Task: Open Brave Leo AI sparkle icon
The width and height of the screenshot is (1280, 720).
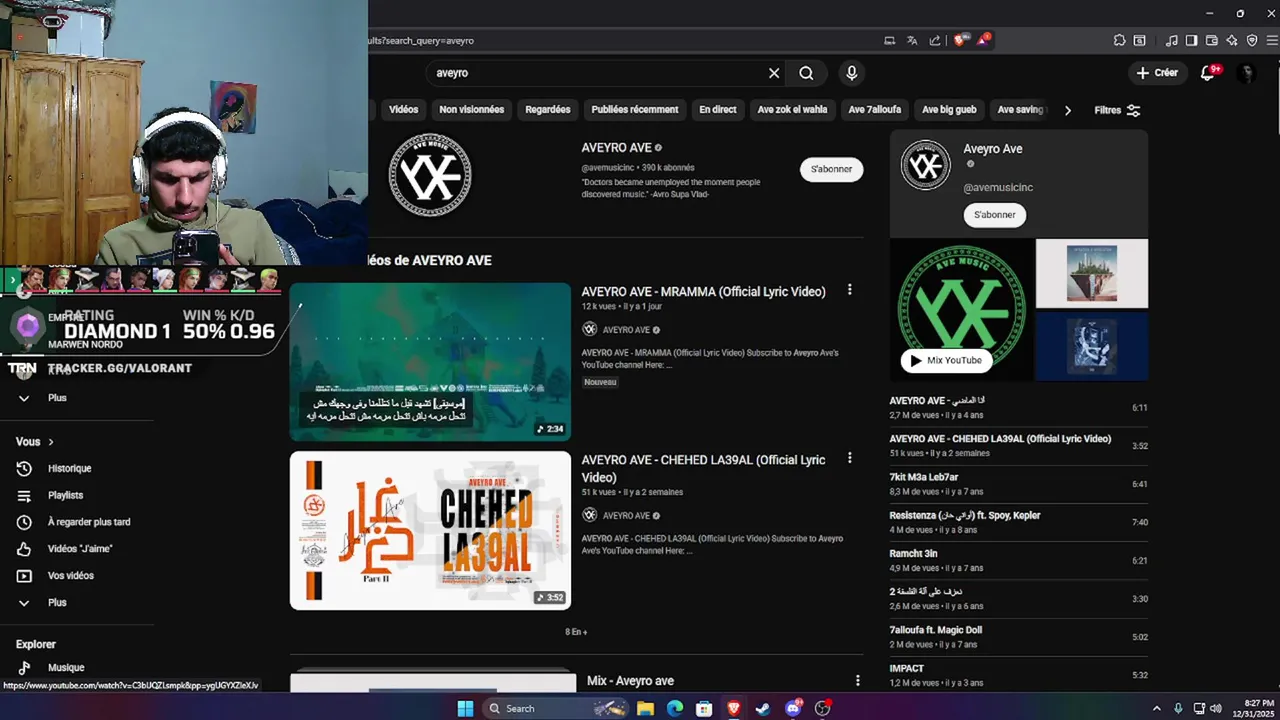Action: tap(1232, 41)
